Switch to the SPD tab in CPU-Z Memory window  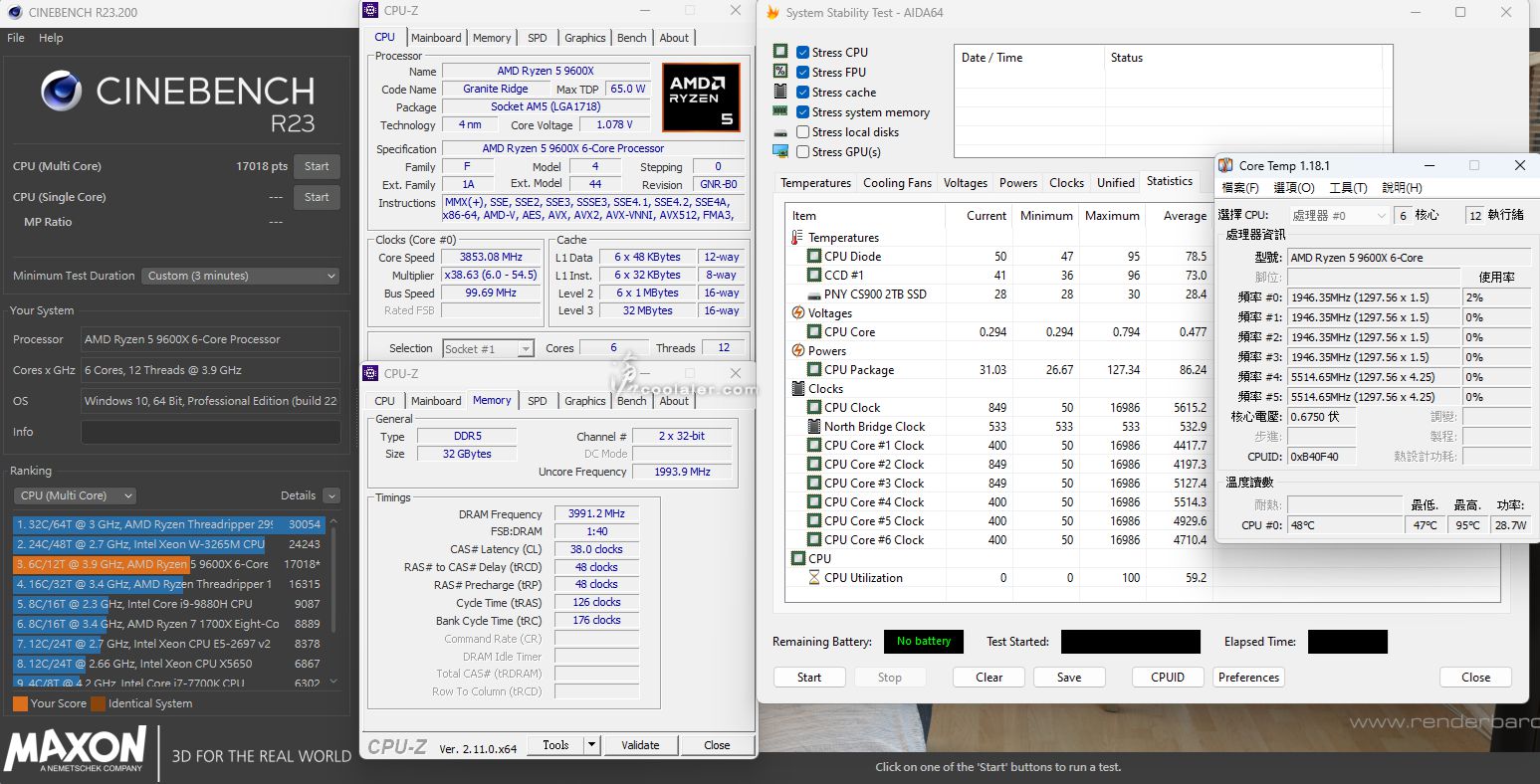coord(537,401)
